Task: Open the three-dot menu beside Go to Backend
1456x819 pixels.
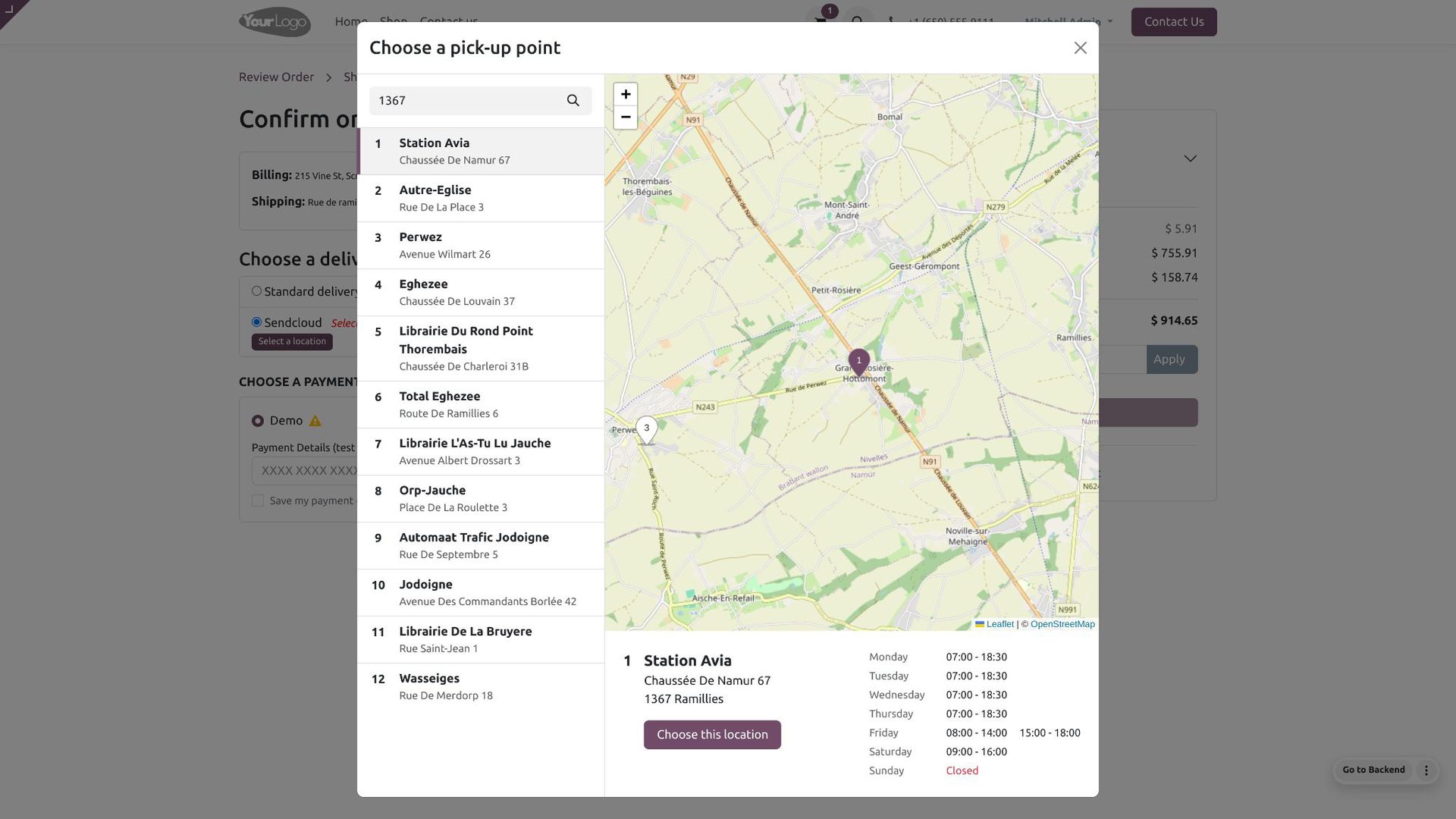Action: click(x=1426, y=770)
